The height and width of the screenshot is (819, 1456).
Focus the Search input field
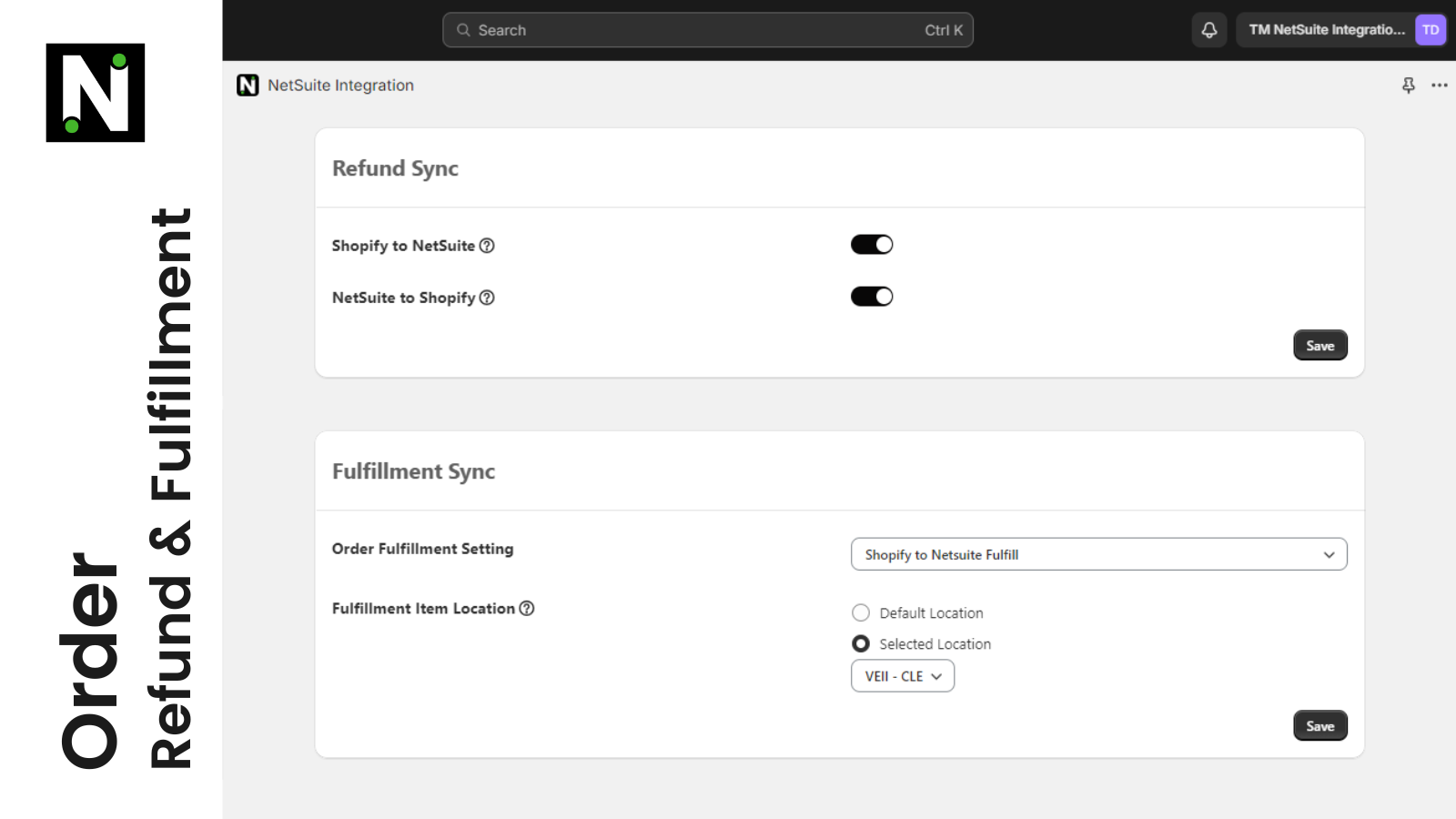pos(708,30)
